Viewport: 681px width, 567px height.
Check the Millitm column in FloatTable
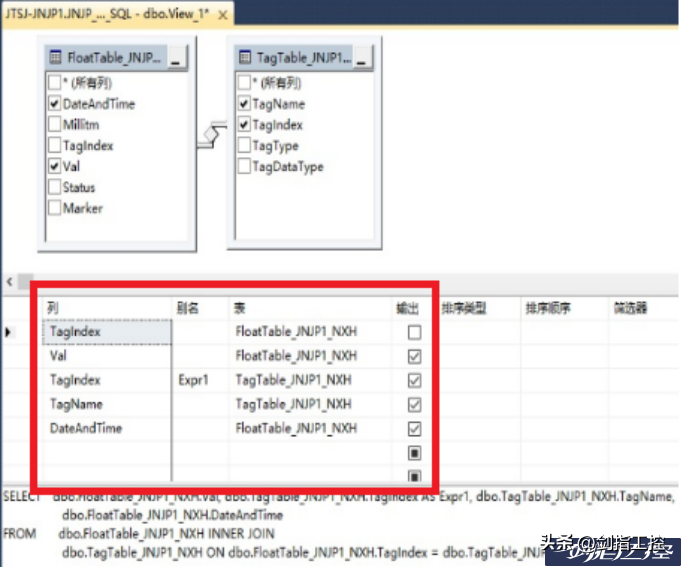(x=54, y=125)
